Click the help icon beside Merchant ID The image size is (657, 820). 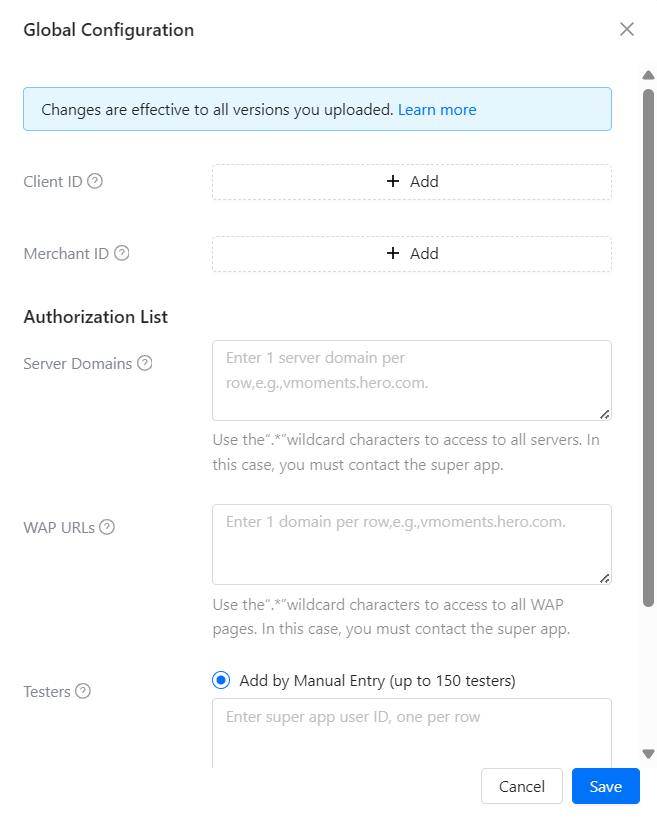pos(122,254)
